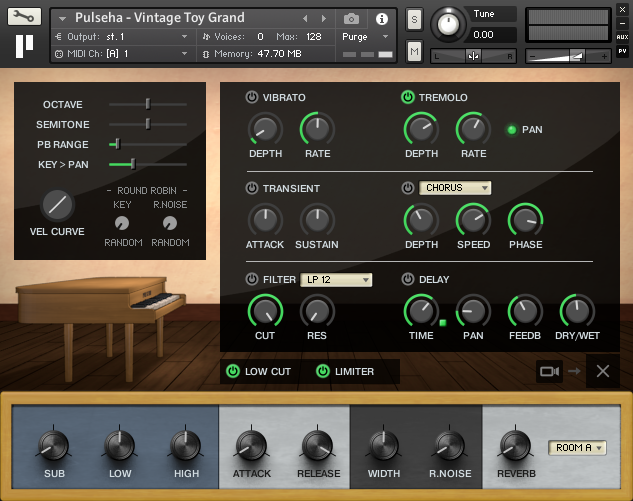Adjust the PB RANGE slider
Screen dimensions: 633x501
click(x=148, y=144)
